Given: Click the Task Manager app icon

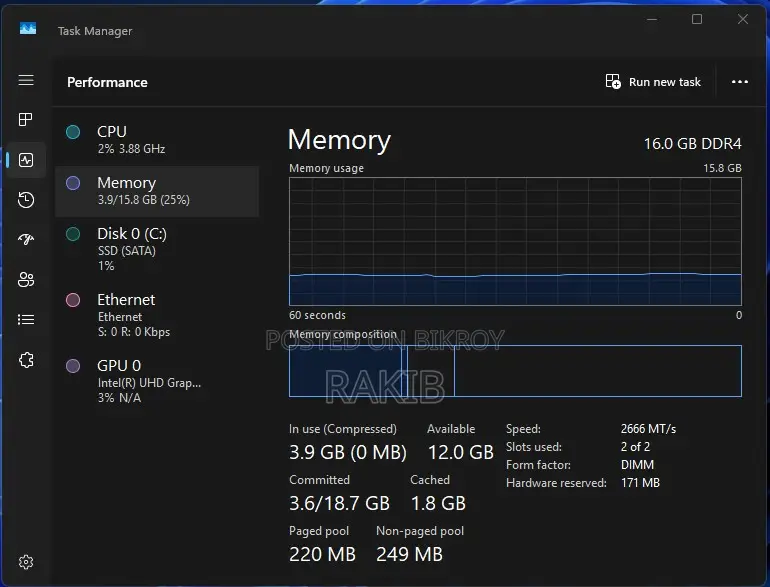Looking at the screenshot, I should pos(28,28).
